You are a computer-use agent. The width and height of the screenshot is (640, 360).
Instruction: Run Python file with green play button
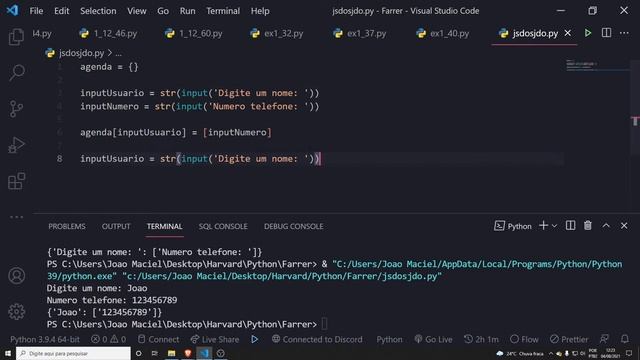(588, 33)
